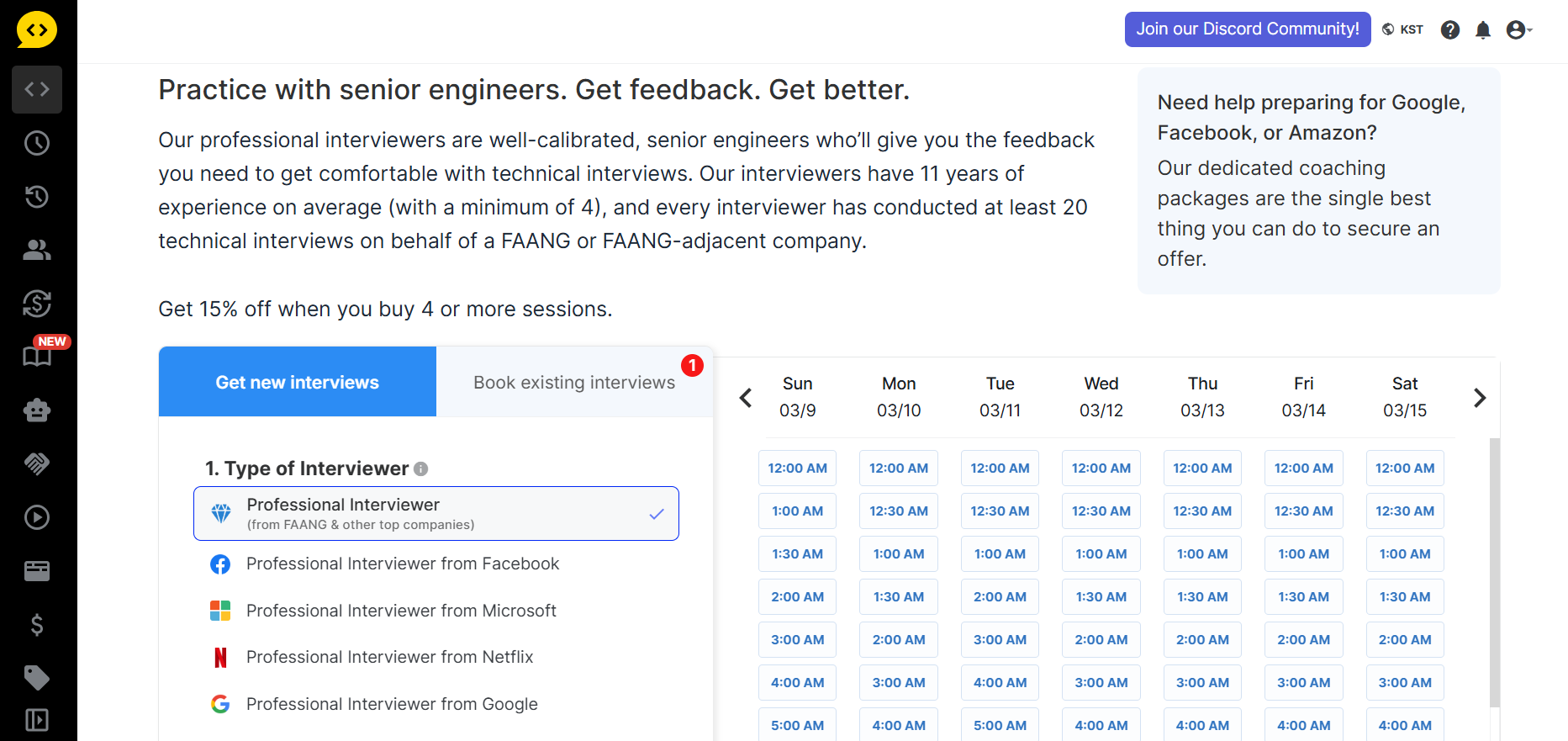Go to previous week with left chevron

tap(746, 398)
